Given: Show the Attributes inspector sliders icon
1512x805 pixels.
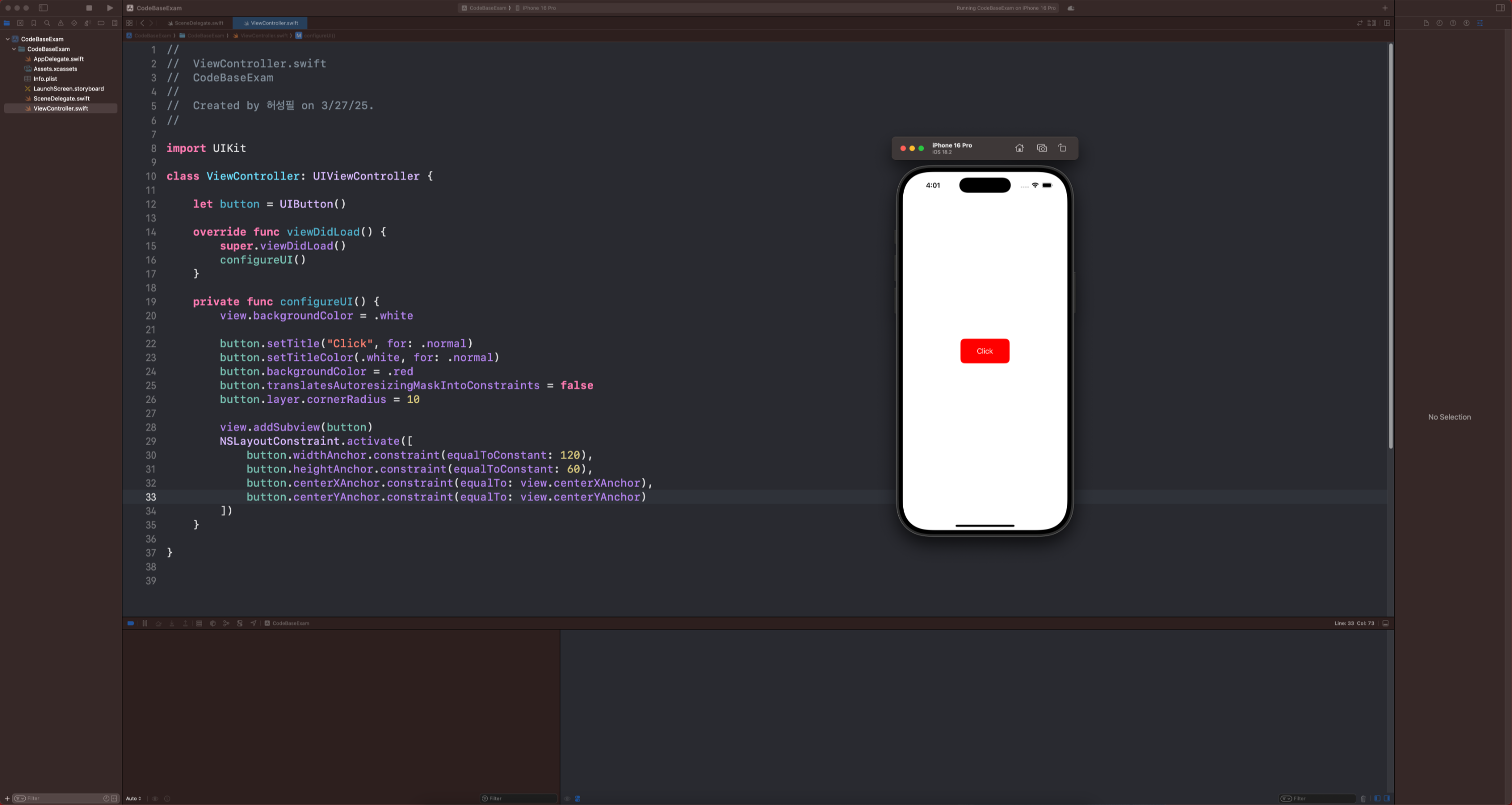Looking at the screenshot, I should [1480, 24].
